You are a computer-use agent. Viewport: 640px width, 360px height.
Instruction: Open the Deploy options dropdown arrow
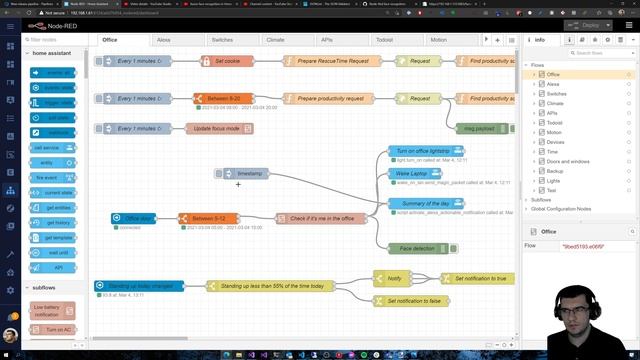pos(608,25)
